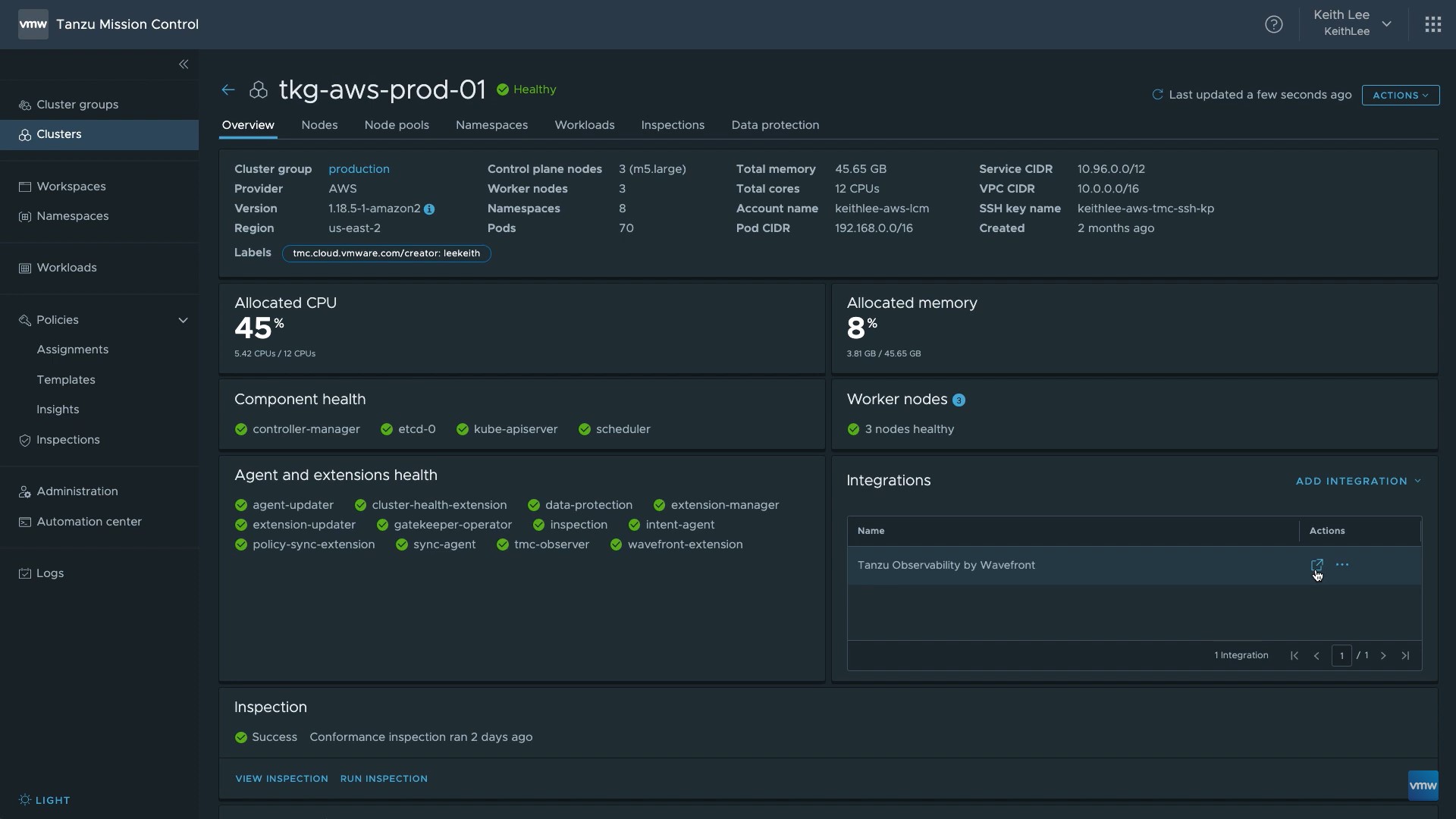Click the refresh icon near Last updated
Viewport: 1456px width, 819px height.
point(1159,94)
